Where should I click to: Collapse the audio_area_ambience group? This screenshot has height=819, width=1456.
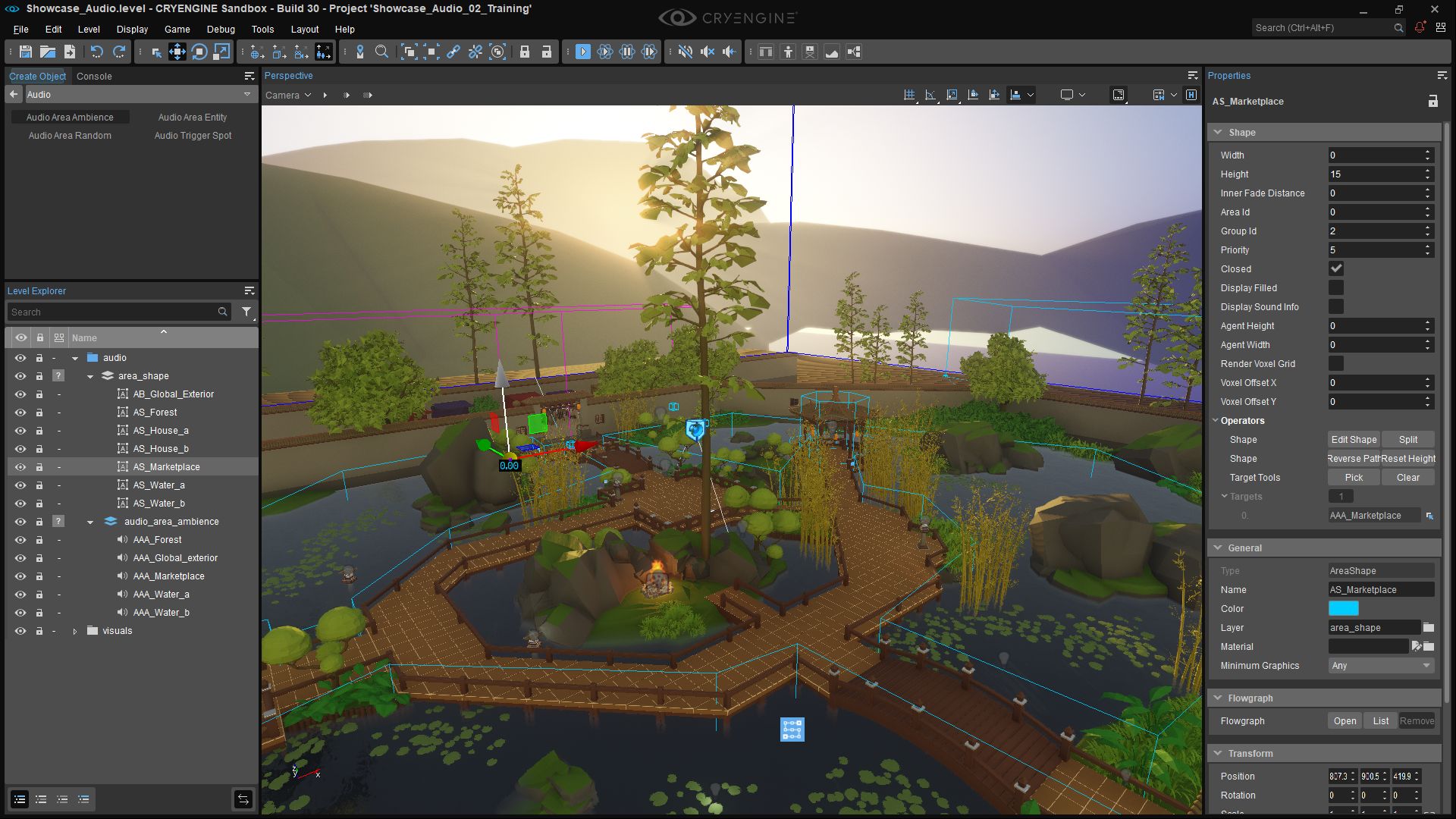90,522
